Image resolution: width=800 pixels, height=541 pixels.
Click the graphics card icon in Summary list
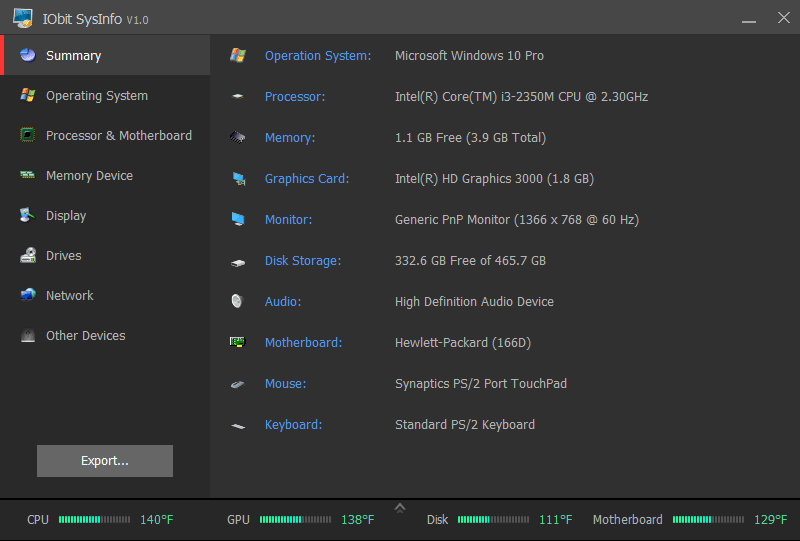(x=238, y=179)
